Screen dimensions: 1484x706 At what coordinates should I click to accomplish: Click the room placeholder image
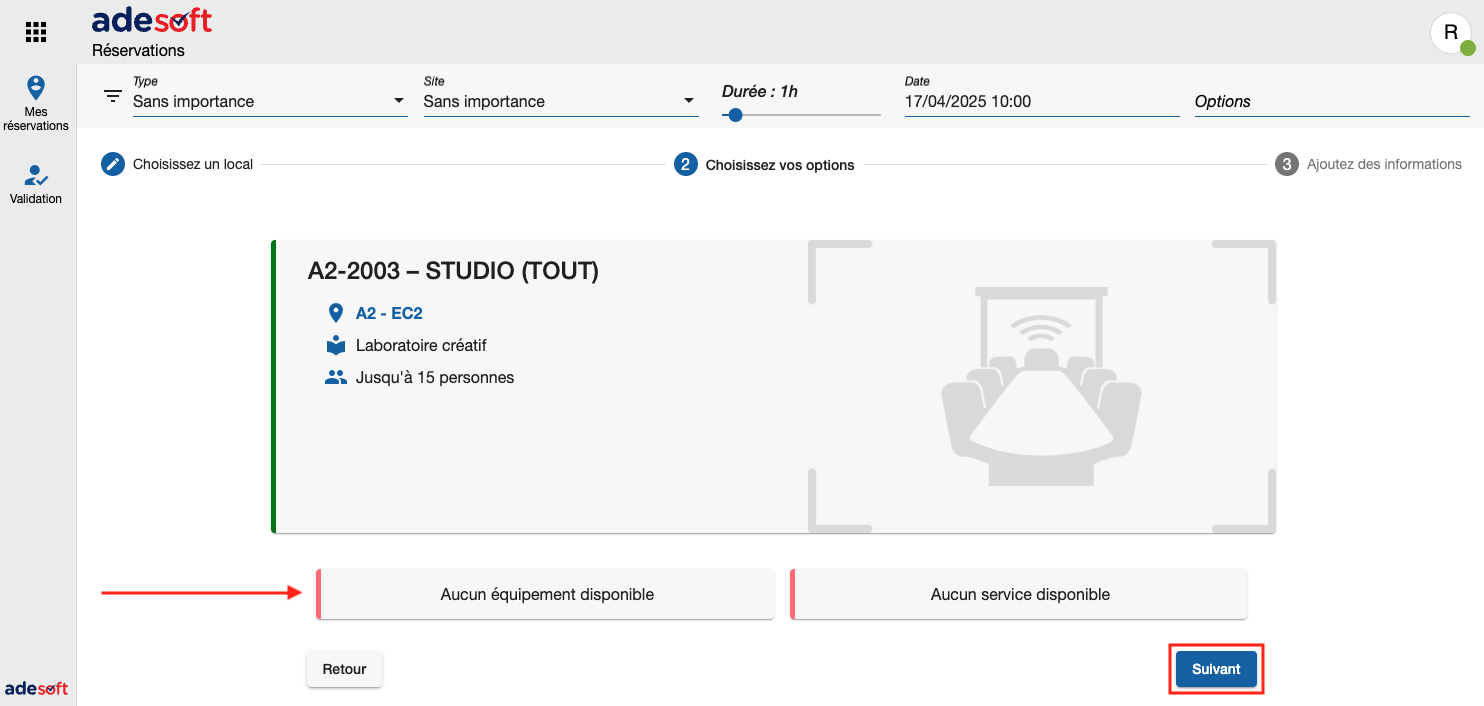[1040, 387]
